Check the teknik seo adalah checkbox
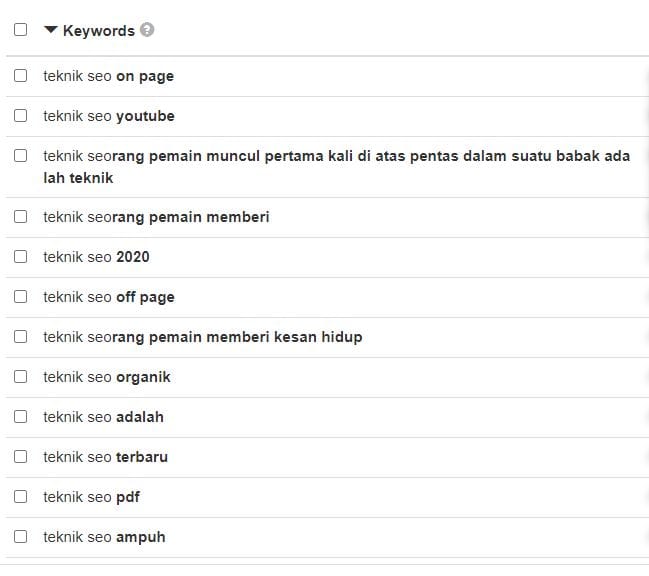 coord(21,417)
